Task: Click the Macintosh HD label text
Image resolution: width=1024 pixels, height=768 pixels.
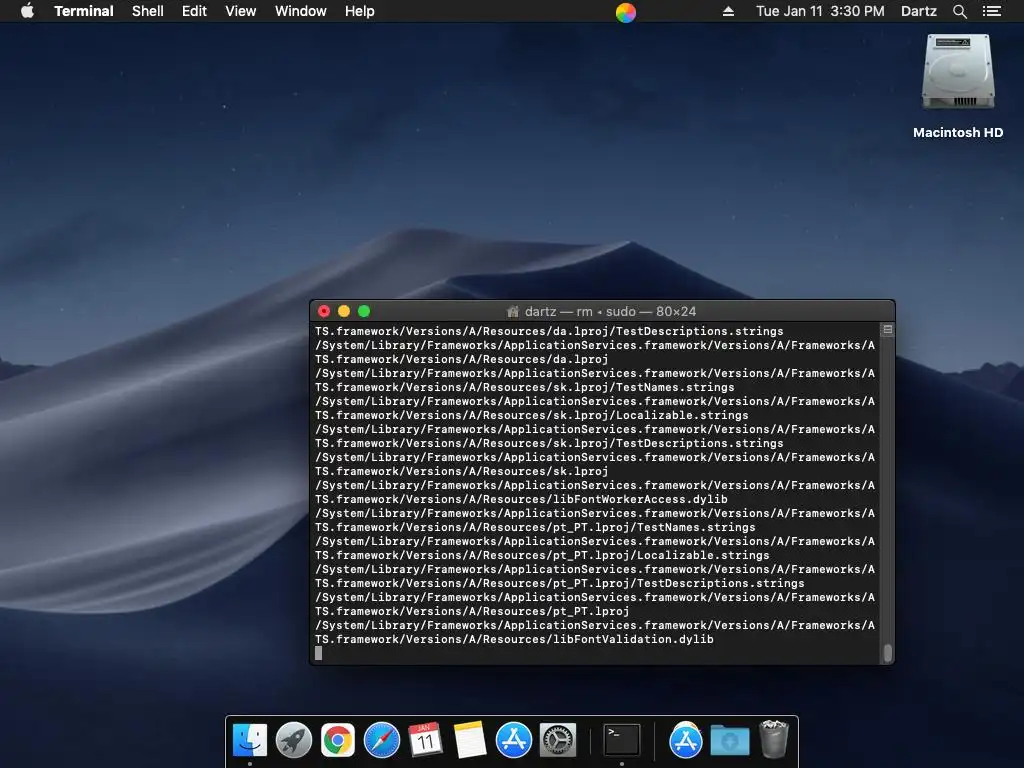Action: coord(958,133)
